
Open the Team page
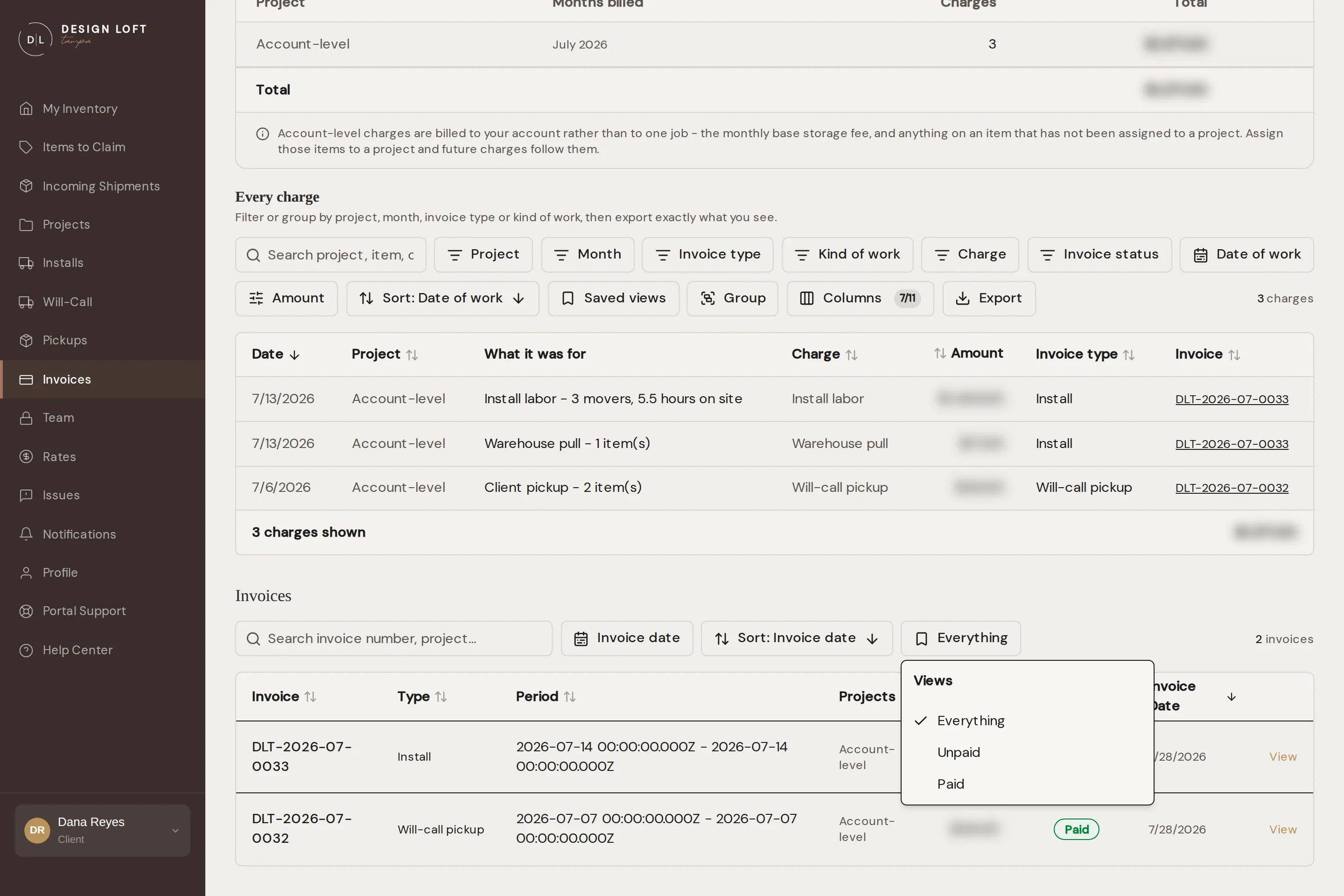pos(103,418)
